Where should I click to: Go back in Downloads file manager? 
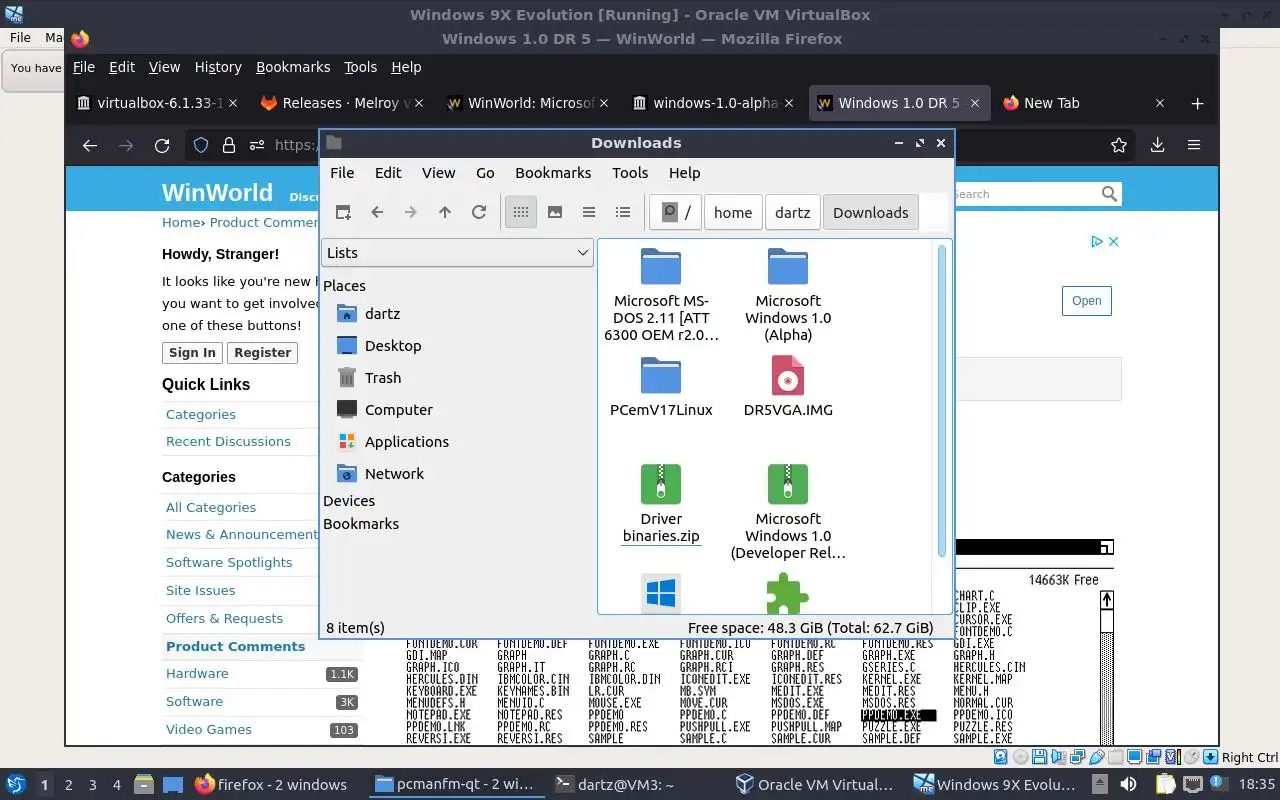click(377, 212)
